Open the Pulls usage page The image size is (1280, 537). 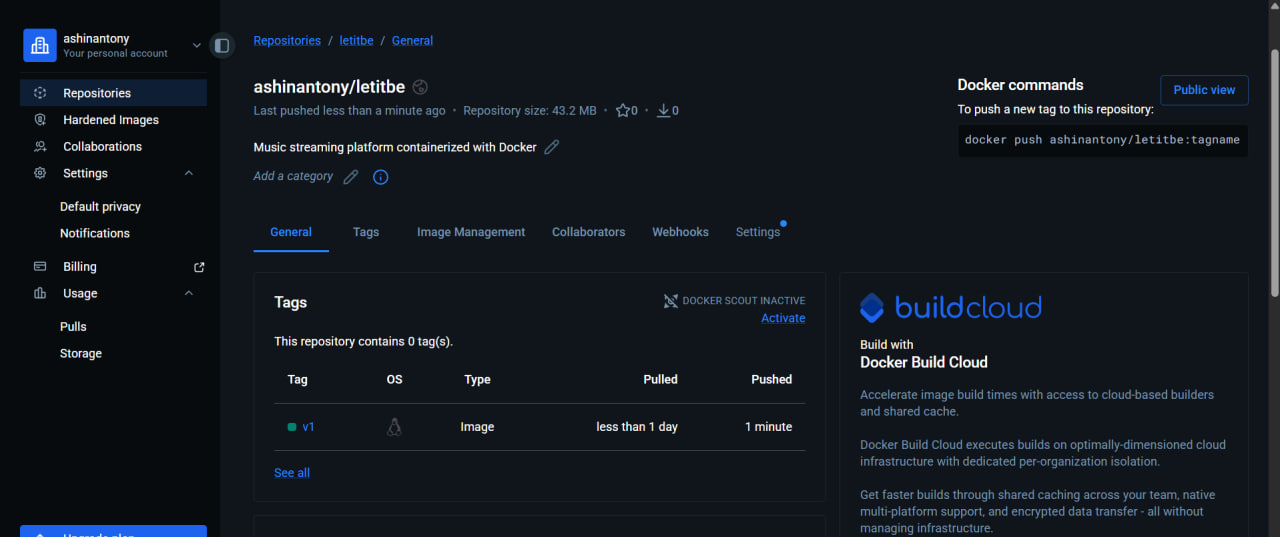point(73,327)
